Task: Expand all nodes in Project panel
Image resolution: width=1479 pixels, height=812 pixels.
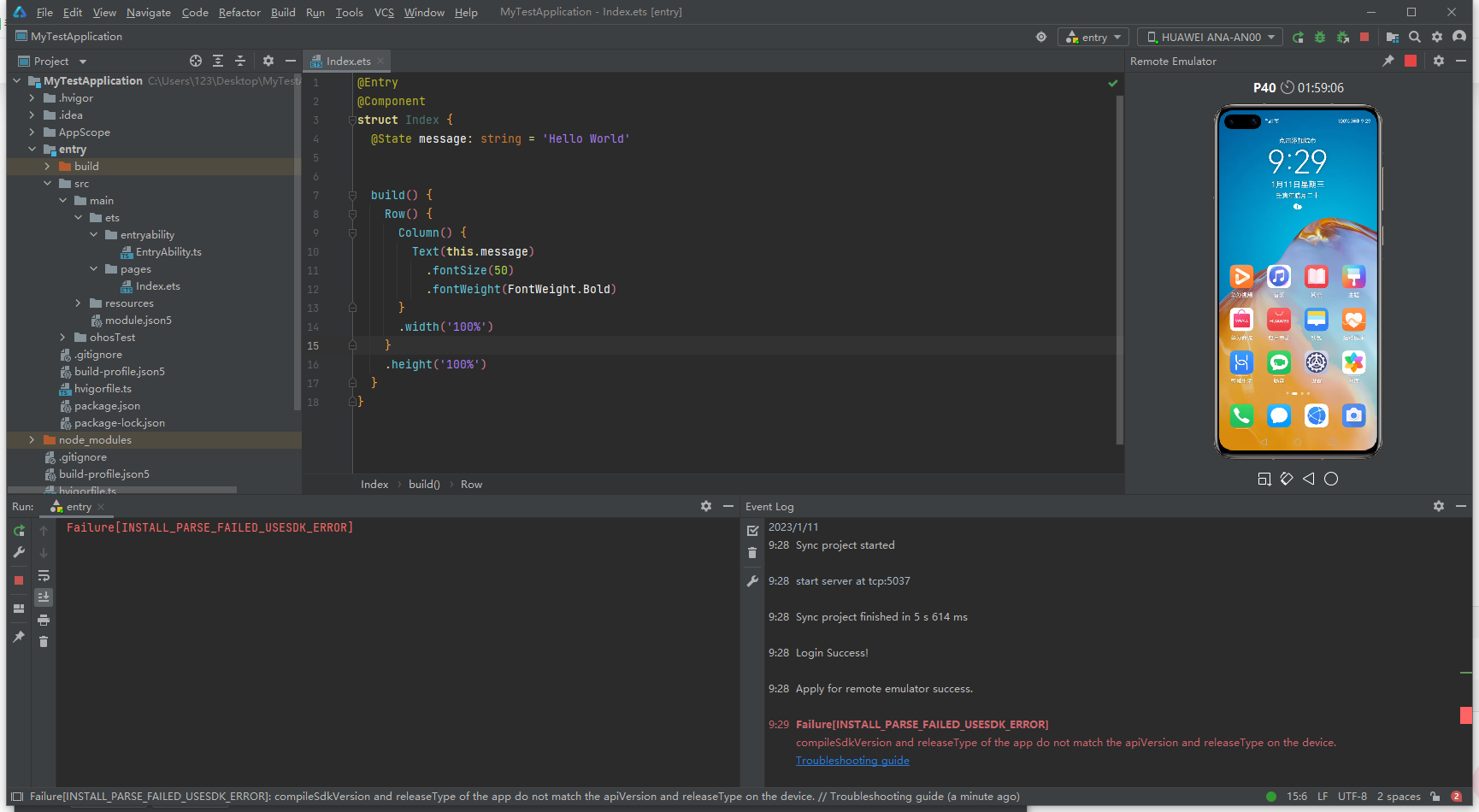Action: coord(218,61)
